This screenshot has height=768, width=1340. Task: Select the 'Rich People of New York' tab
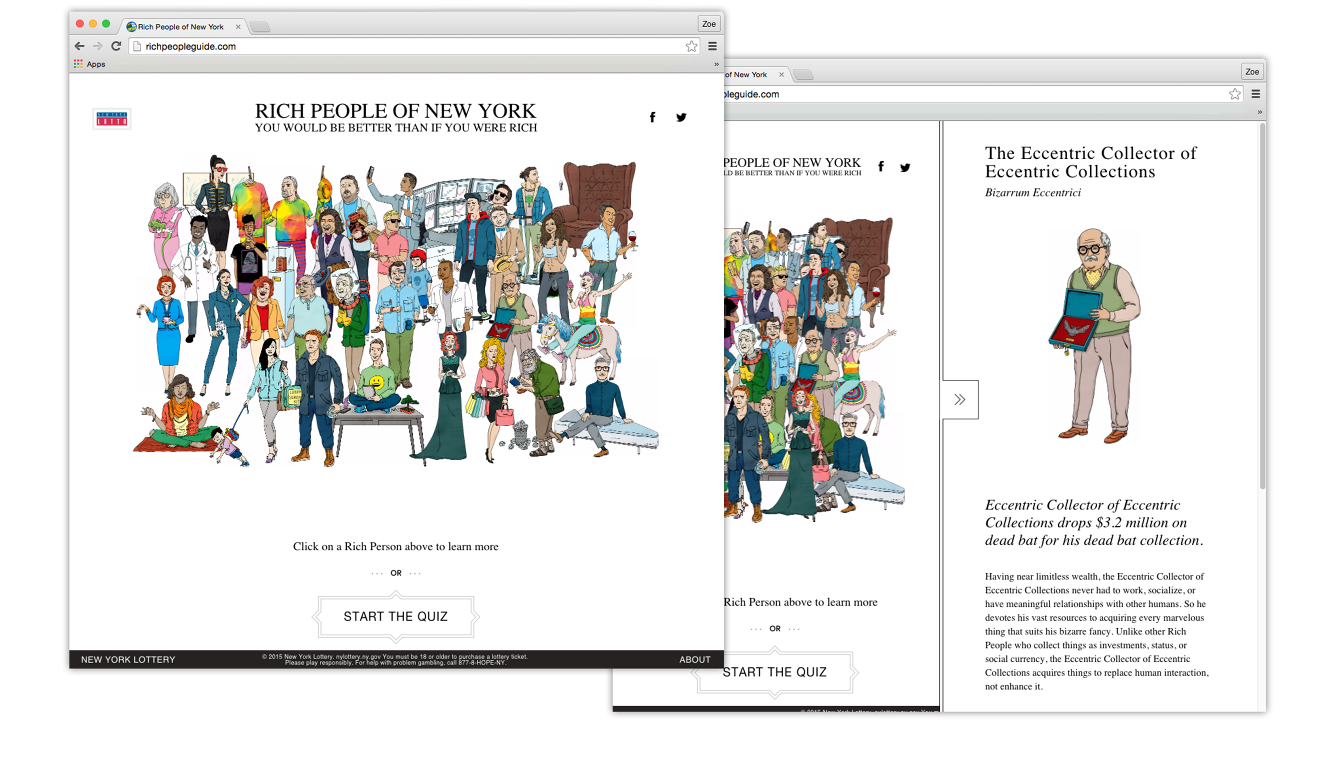pos(181,27)
